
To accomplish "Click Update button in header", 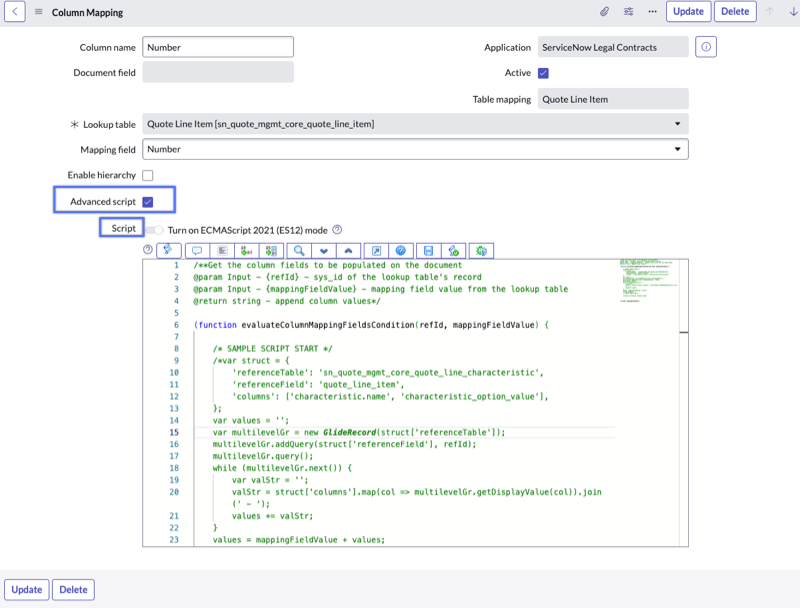I will click(688, 11).
